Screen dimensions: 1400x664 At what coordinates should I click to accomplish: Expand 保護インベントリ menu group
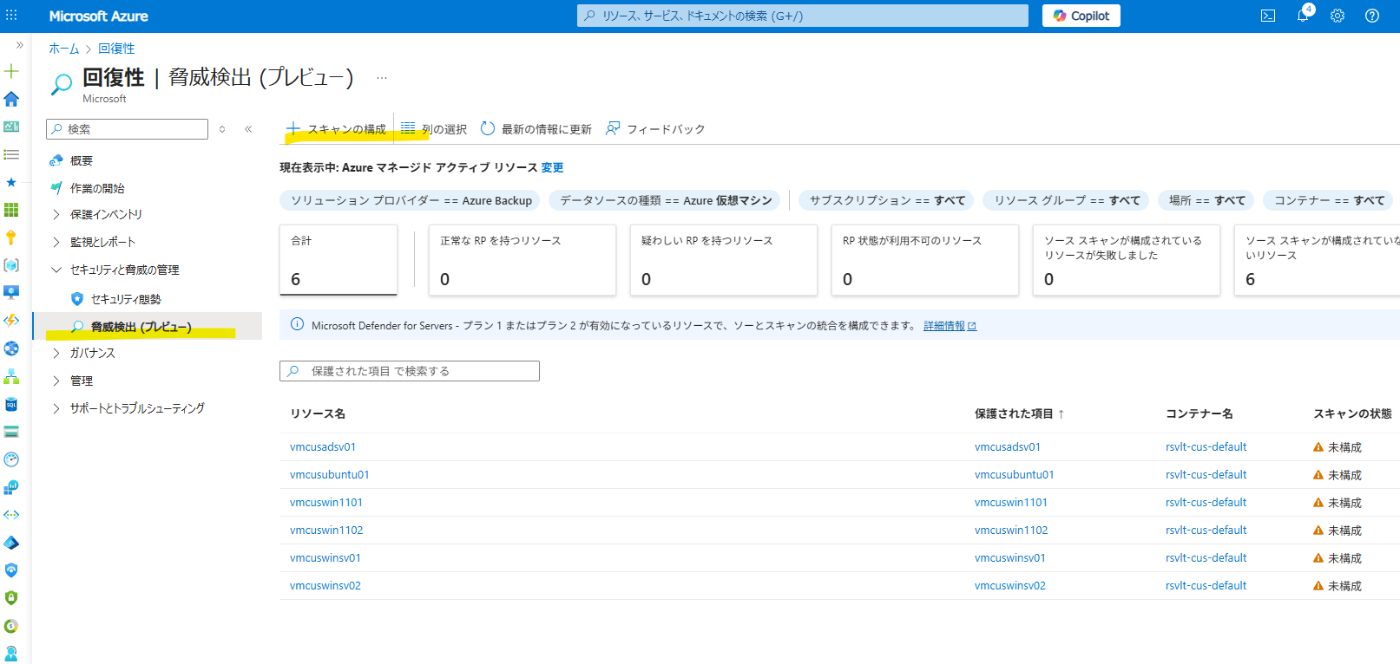[x=56, y=214]
